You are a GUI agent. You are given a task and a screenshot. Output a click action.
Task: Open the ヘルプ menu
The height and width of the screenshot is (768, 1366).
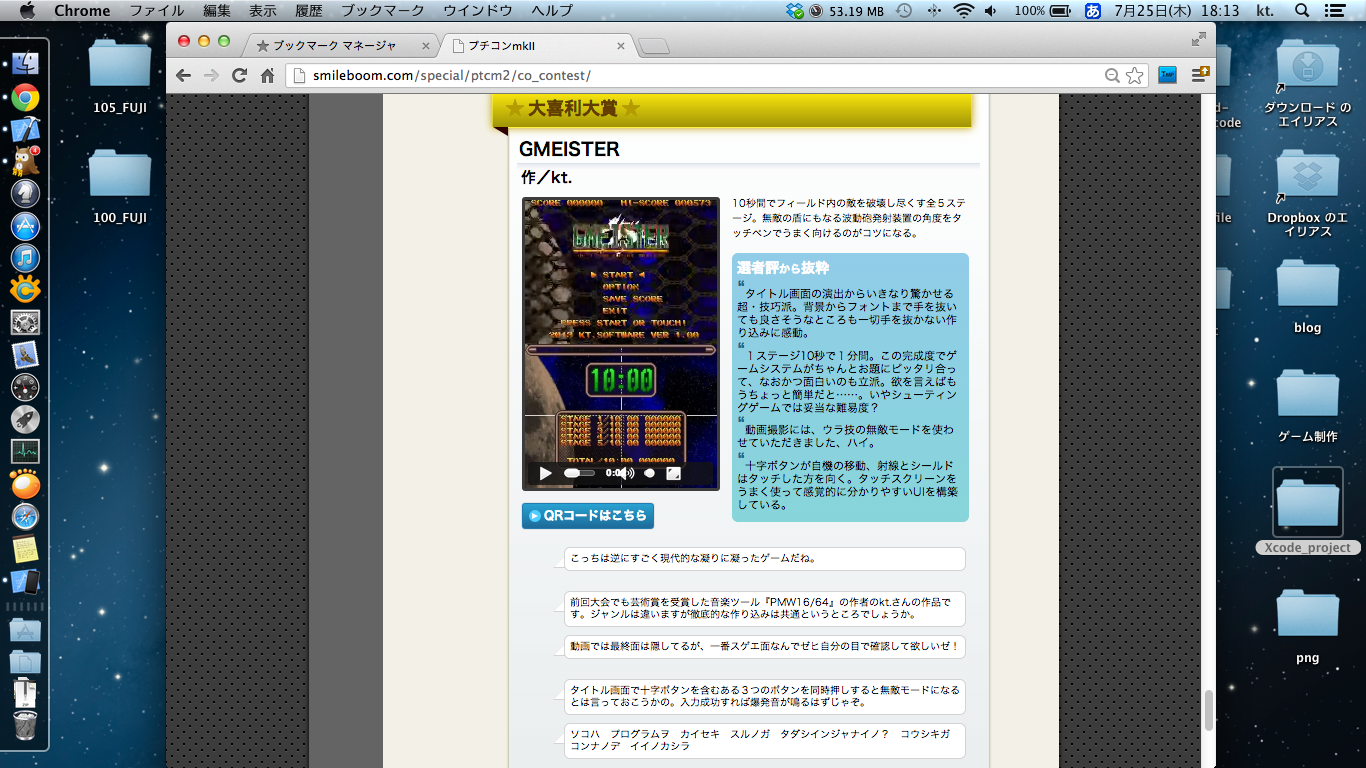552,11
